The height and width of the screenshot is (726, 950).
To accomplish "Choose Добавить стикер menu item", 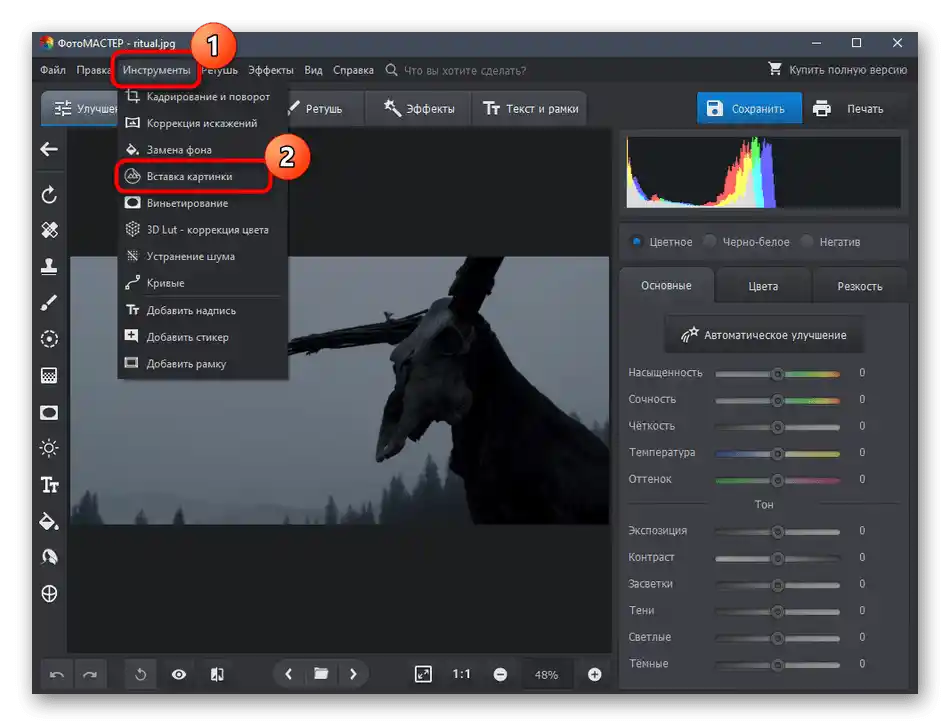I will tap(202, 337).
